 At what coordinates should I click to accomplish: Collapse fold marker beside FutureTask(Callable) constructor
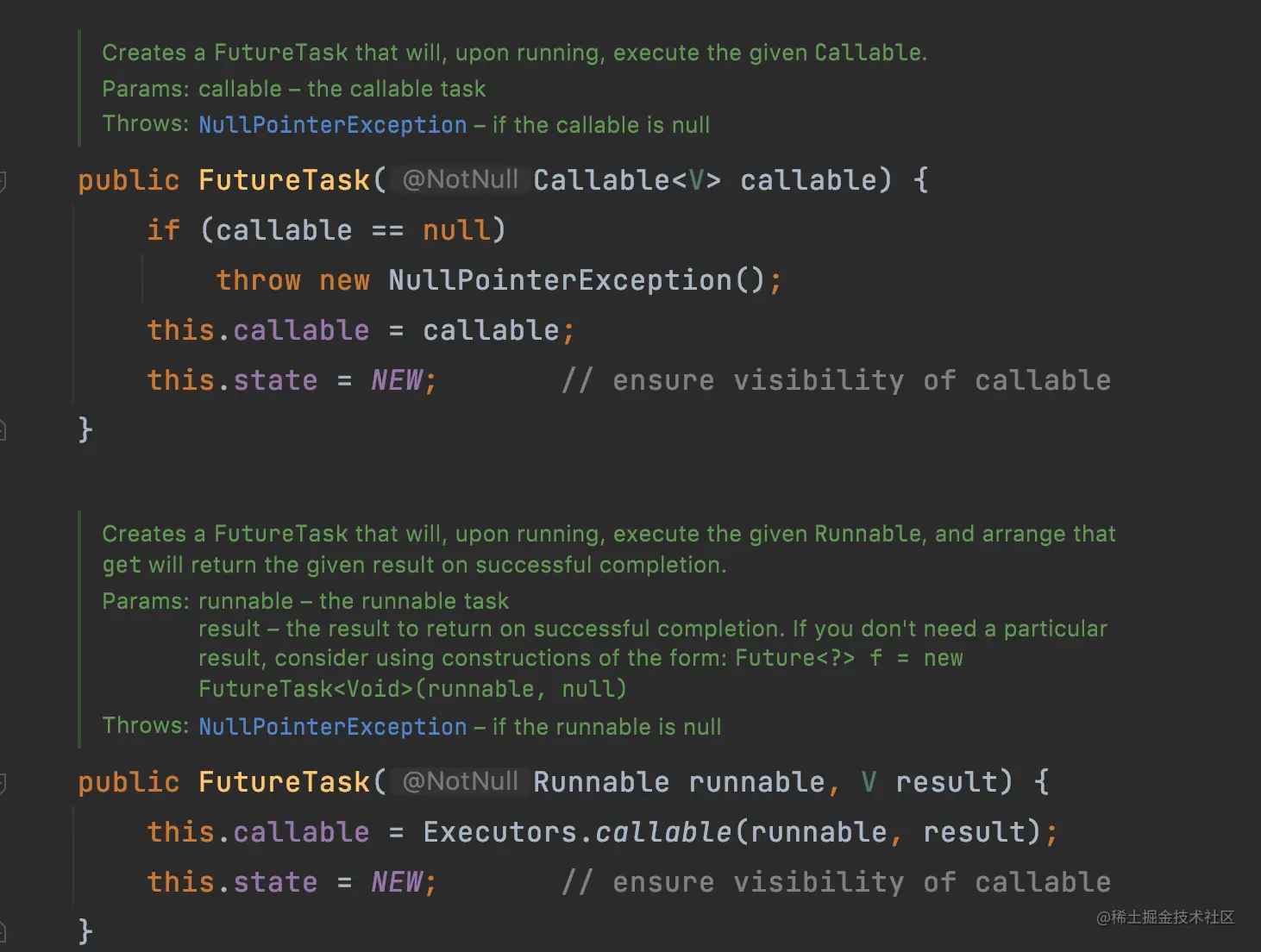(3, 181)
